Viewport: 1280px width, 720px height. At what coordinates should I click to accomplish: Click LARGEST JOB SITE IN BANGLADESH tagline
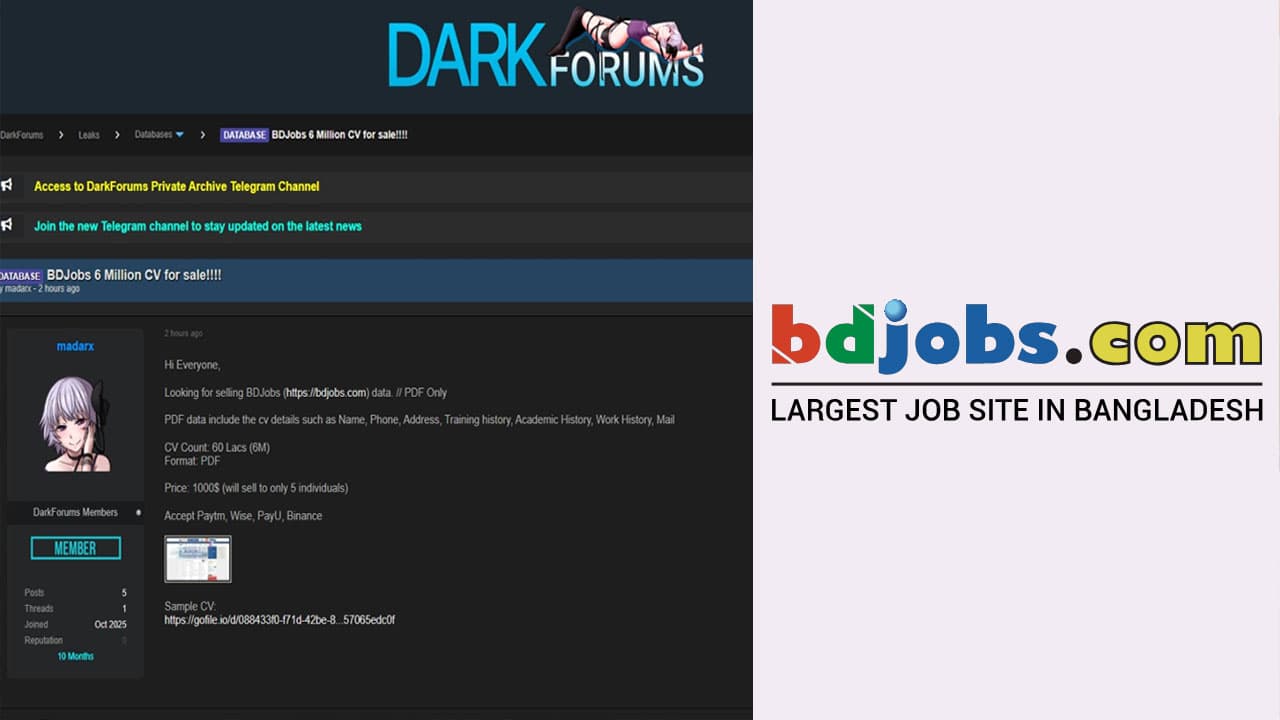1016,411
